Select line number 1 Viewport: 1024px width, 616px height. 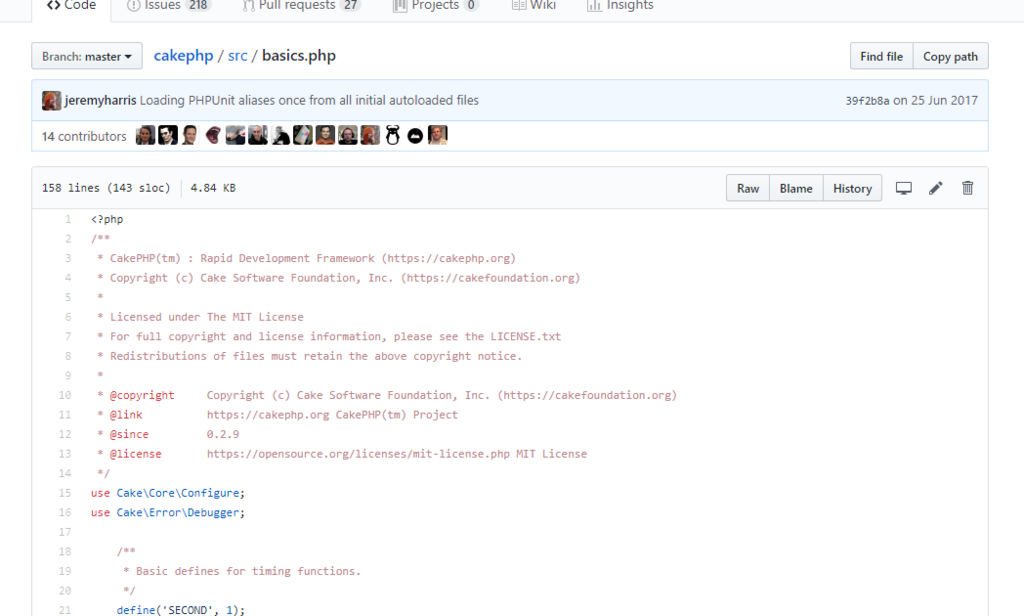pos(67,219)
